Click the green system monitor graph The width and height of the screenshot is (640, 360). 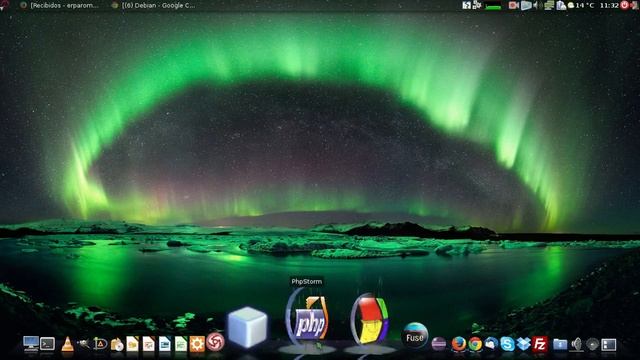tap(493, 5)
